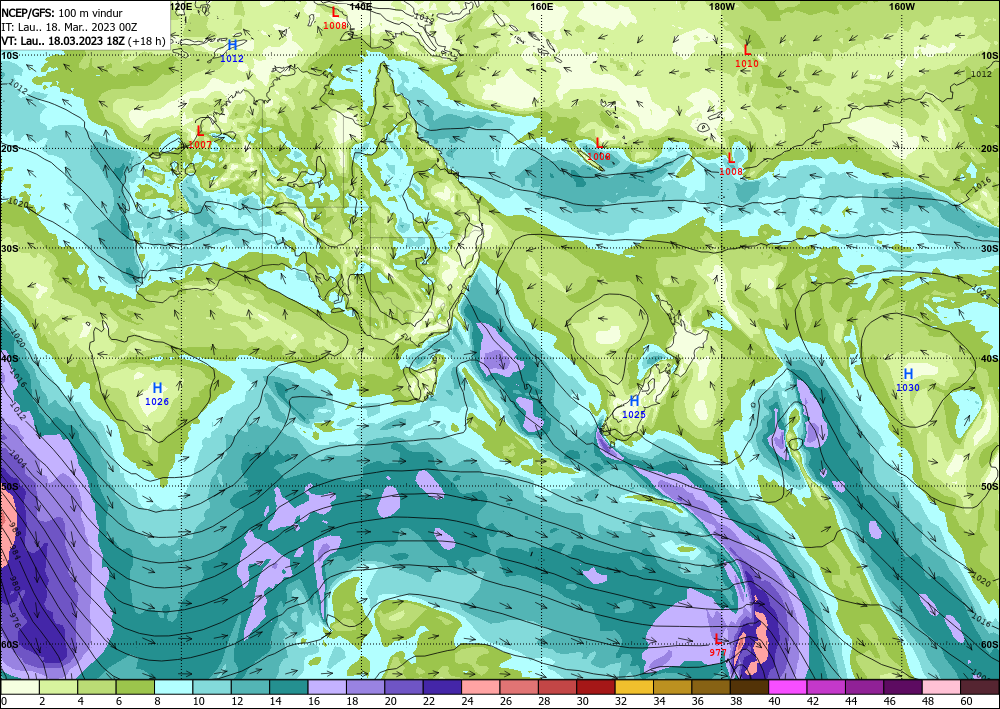Select the L 1006 low-pressure marker
The height and width of the screenshot is (709, 1000).
598,149
